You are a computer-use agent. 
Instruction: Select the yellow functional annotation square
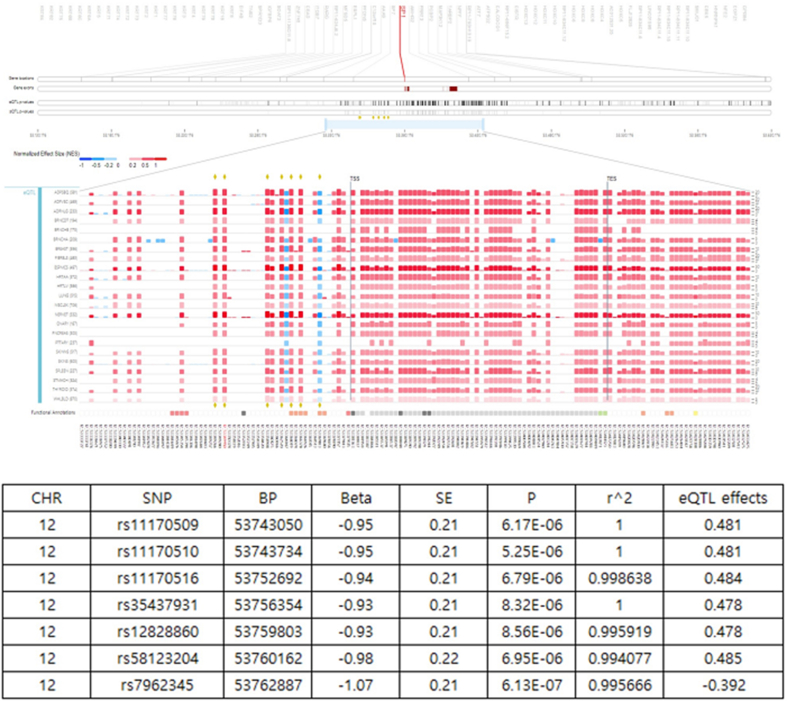(x=695, y=413)
